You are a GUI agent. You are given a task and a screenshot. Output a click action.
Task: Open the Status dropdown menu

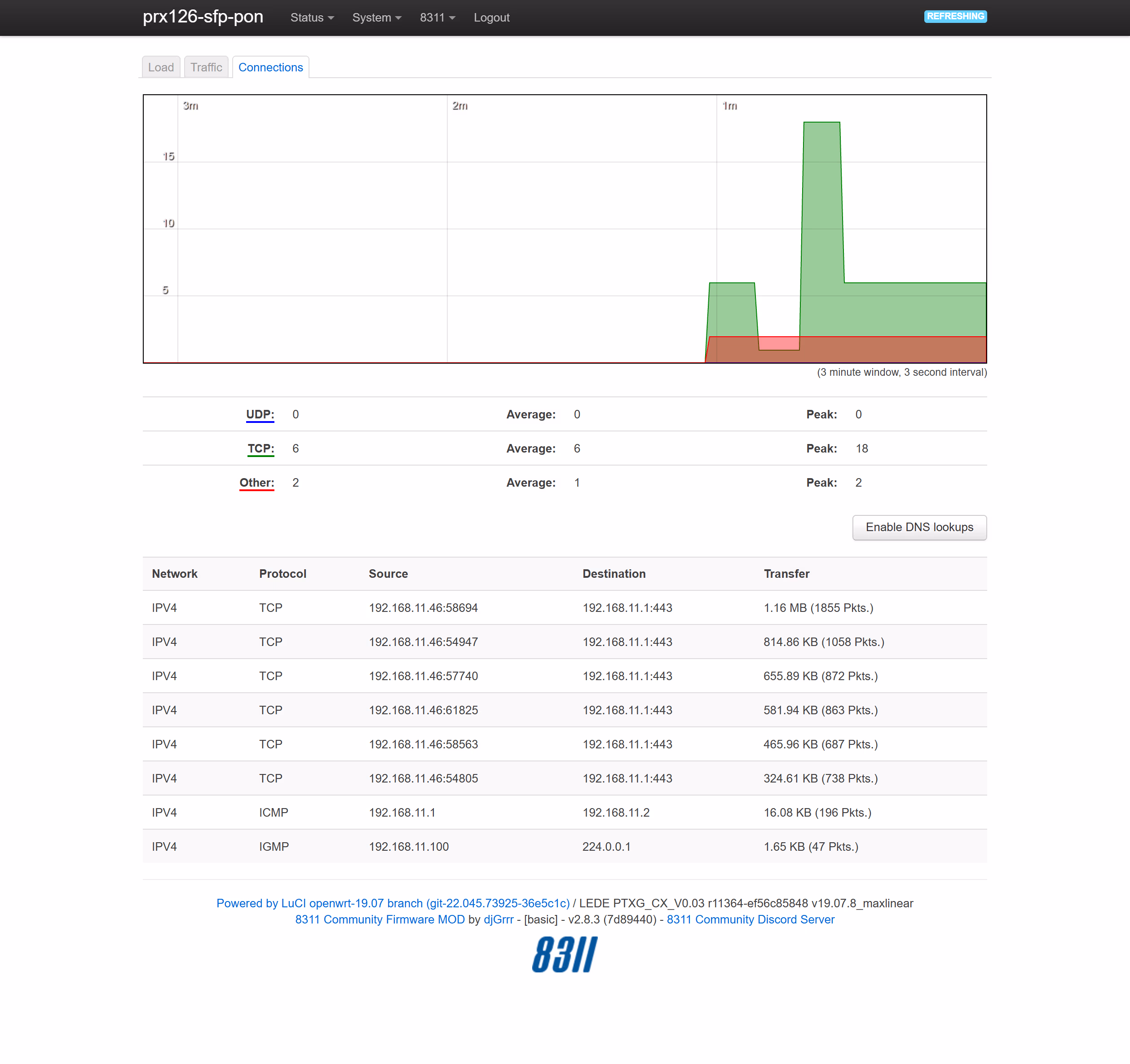(x=312, y=18)
